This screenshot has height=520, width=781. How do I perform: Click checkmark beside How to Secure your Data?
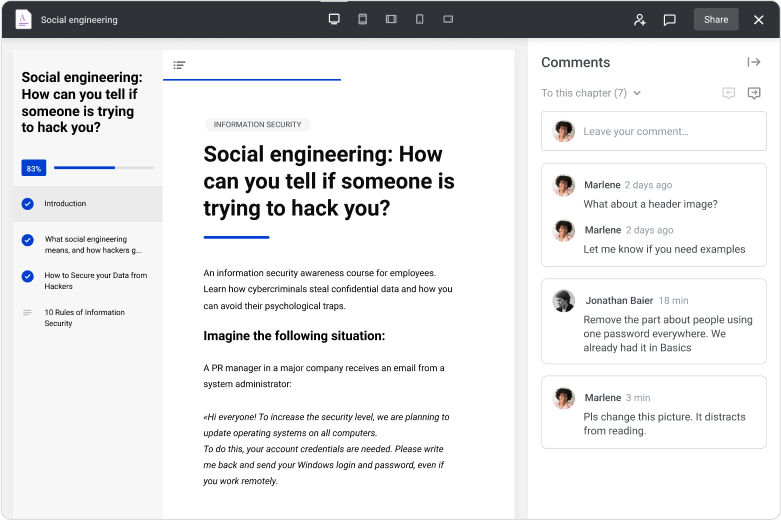tap(27, 276)
